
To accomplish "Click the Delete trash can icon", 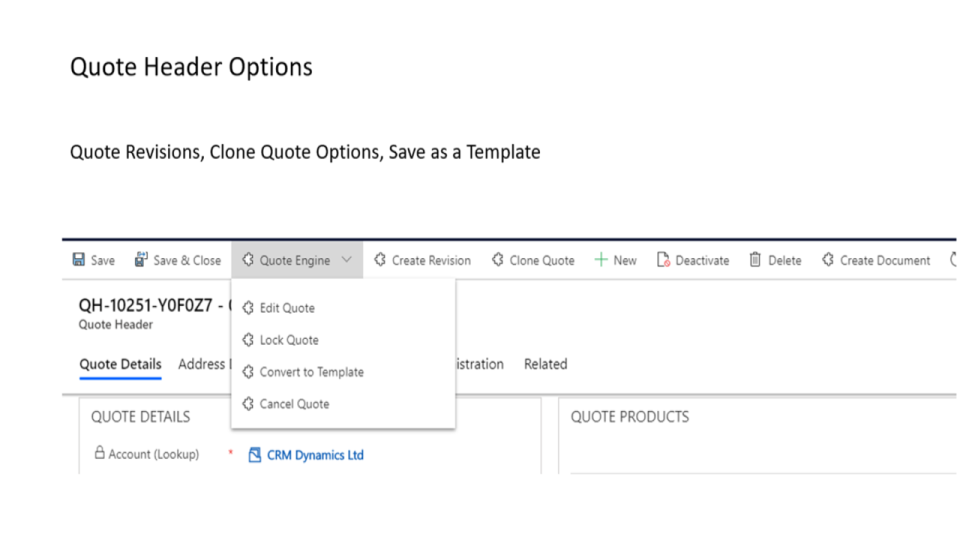I will tap(755, 260).
